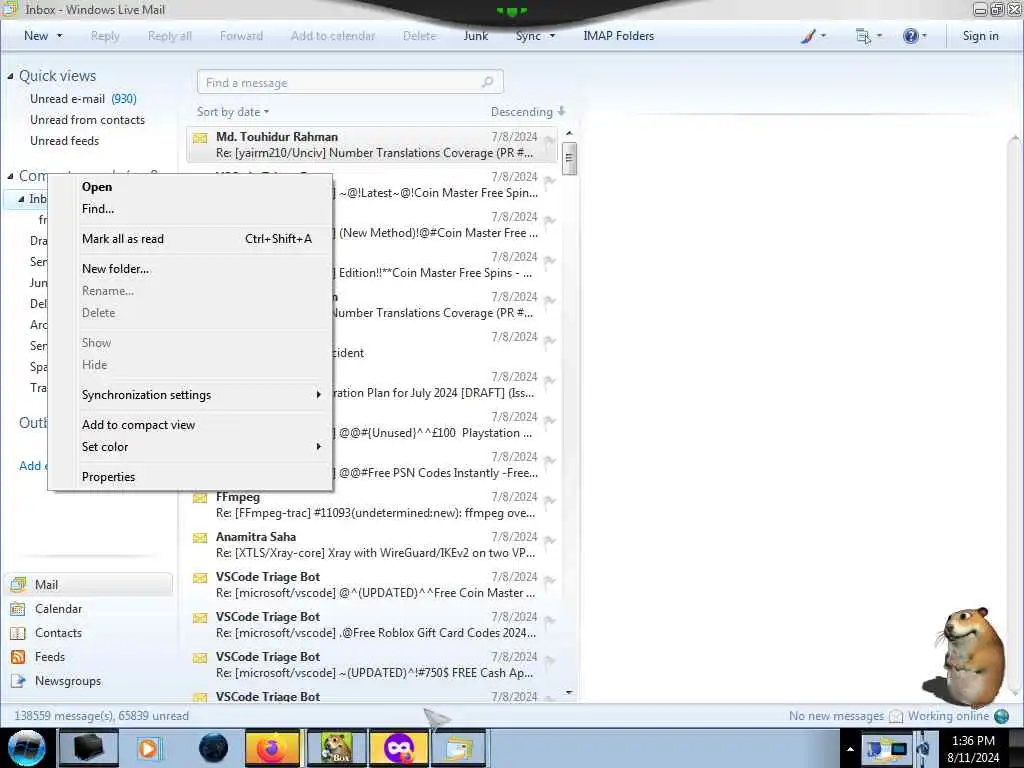Click the Windows Live Mail taskbar icon
Viewport: 1024px width, 768px height.
(x=459, y=748)
